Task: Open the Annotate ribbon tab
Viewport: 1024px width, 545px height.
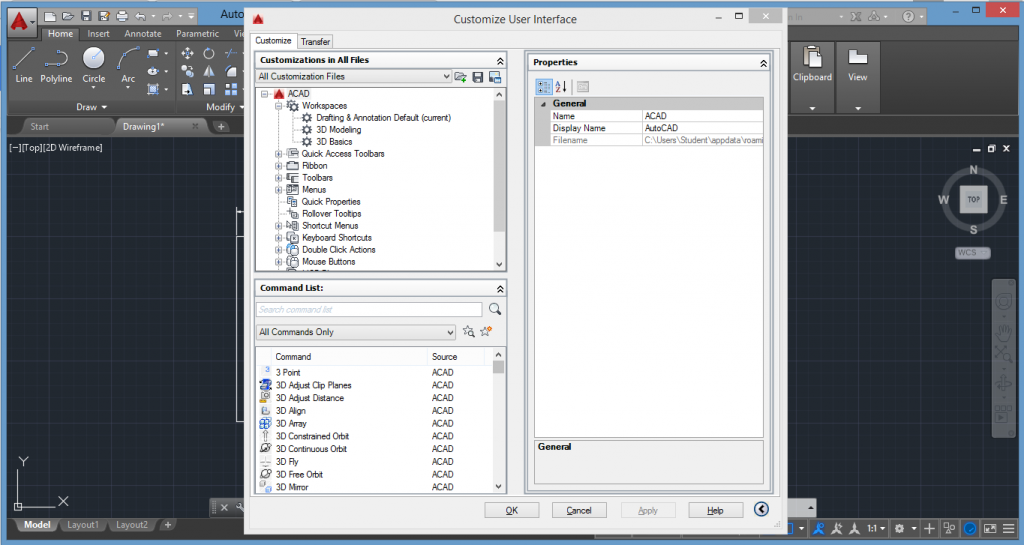Action: click(x=143, y=33)
